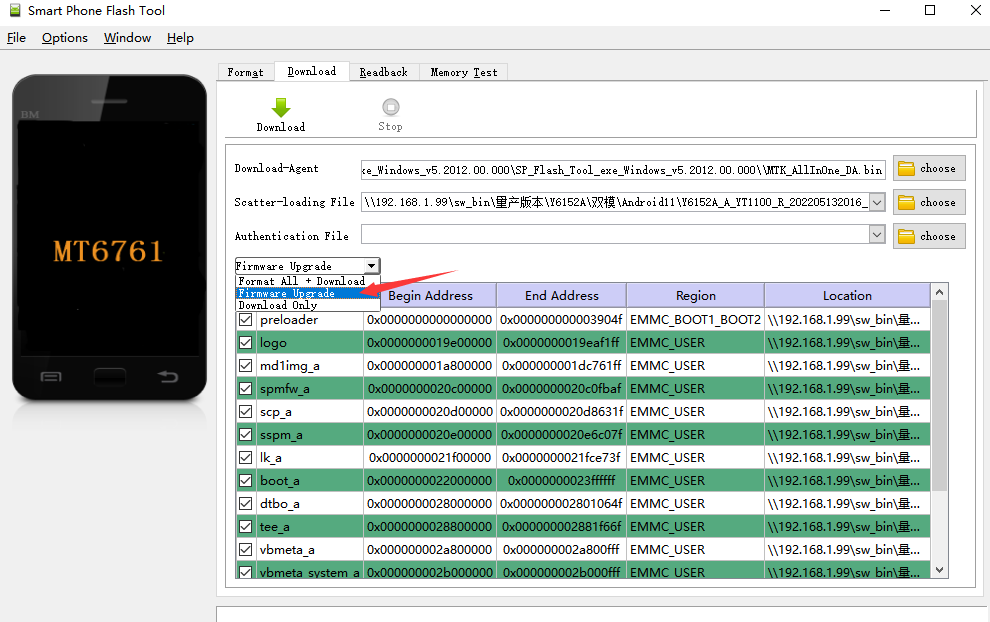Uncheck the sspm_a partition checkbox
Viewport: 990px width, 622px height.
pyautogui.click(x=246, y=435)
